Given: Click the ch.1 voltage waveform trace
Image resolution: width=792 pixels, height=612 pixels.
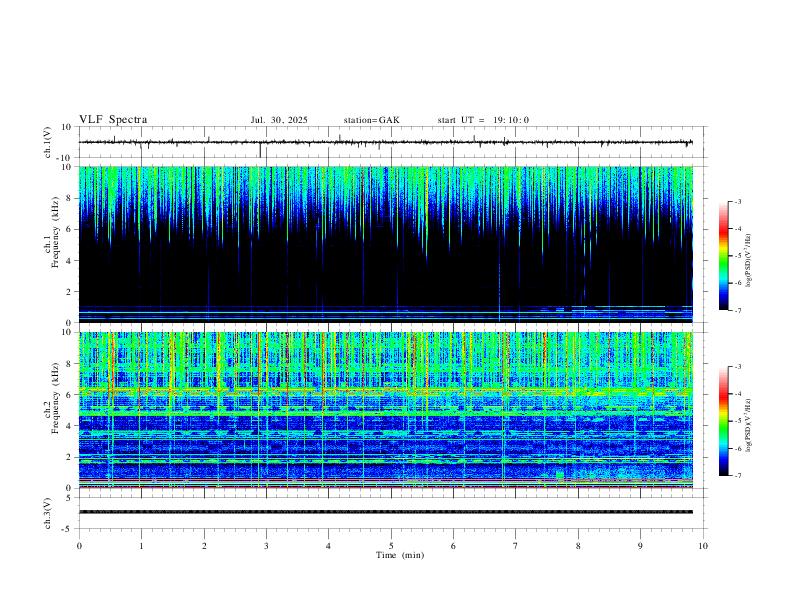Looking at the screenshot, I should pos(385,142).
